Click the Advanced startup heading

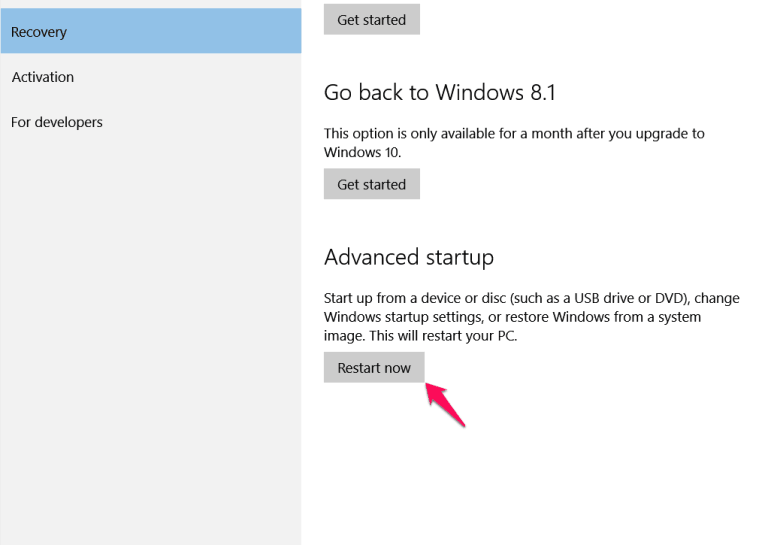[408, 257]
